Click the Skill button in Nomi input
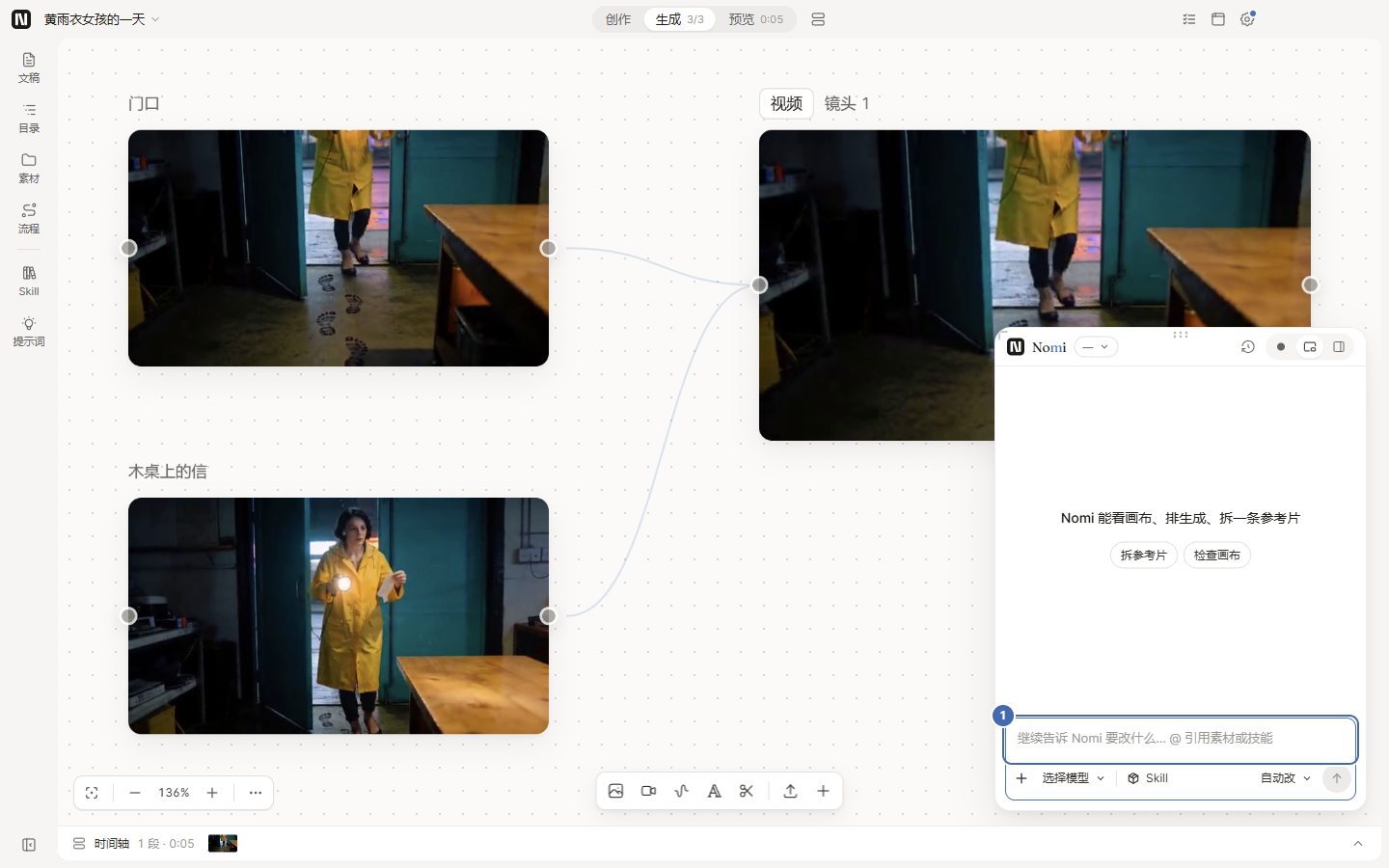 (x=1148, y=778)
